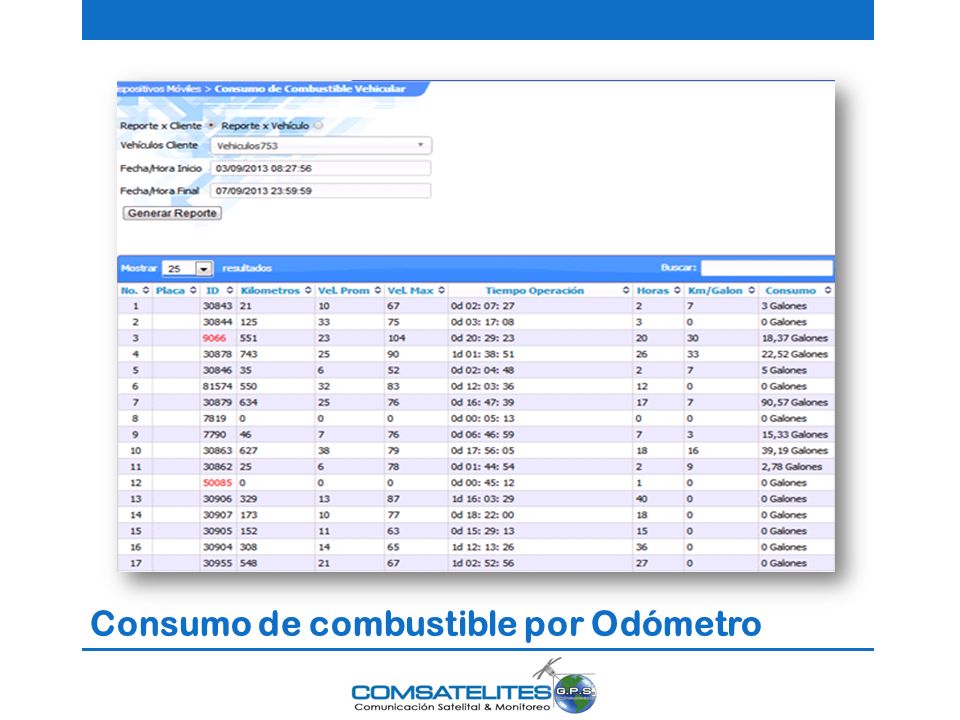
Task: Click the Consumo de Combustible Vehicular breadcrumb
Action: [310, 89]
